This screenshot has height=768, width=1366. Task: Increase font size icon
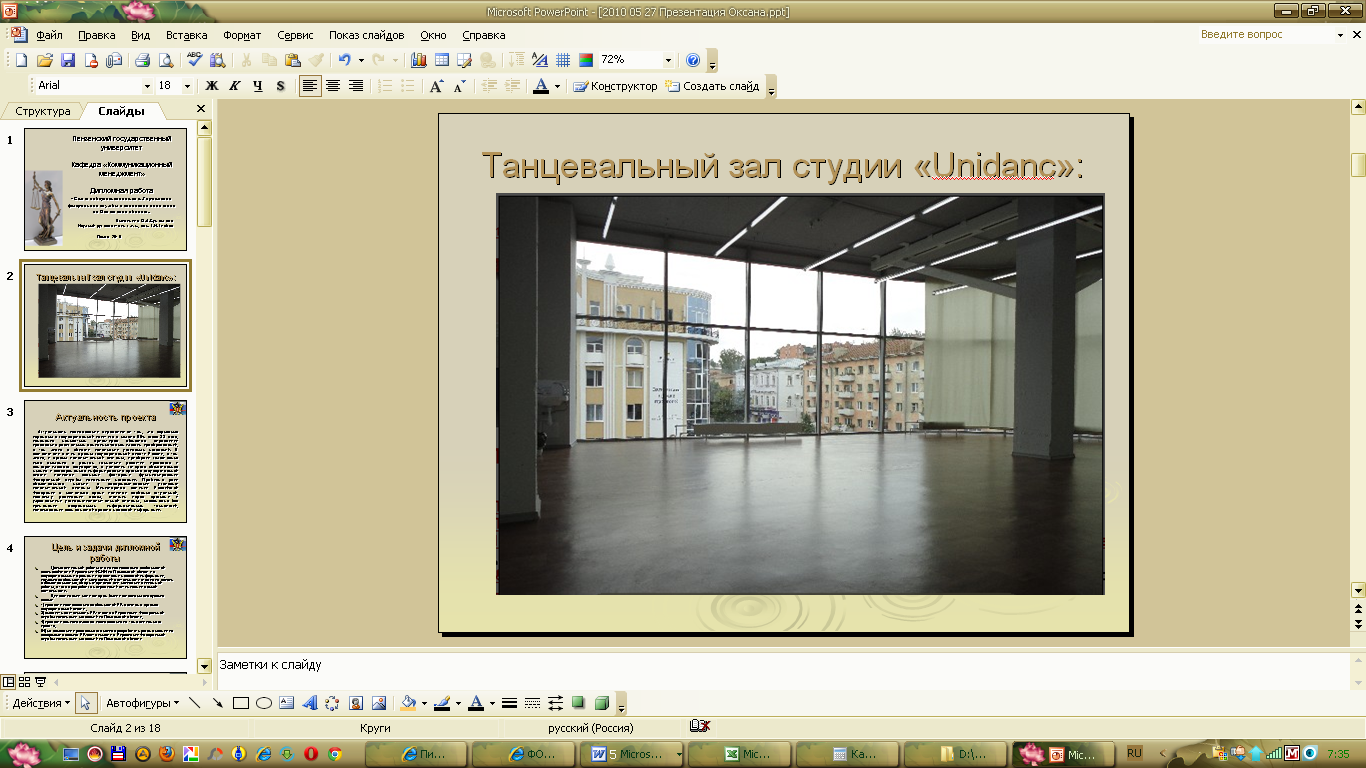[437, 86]
